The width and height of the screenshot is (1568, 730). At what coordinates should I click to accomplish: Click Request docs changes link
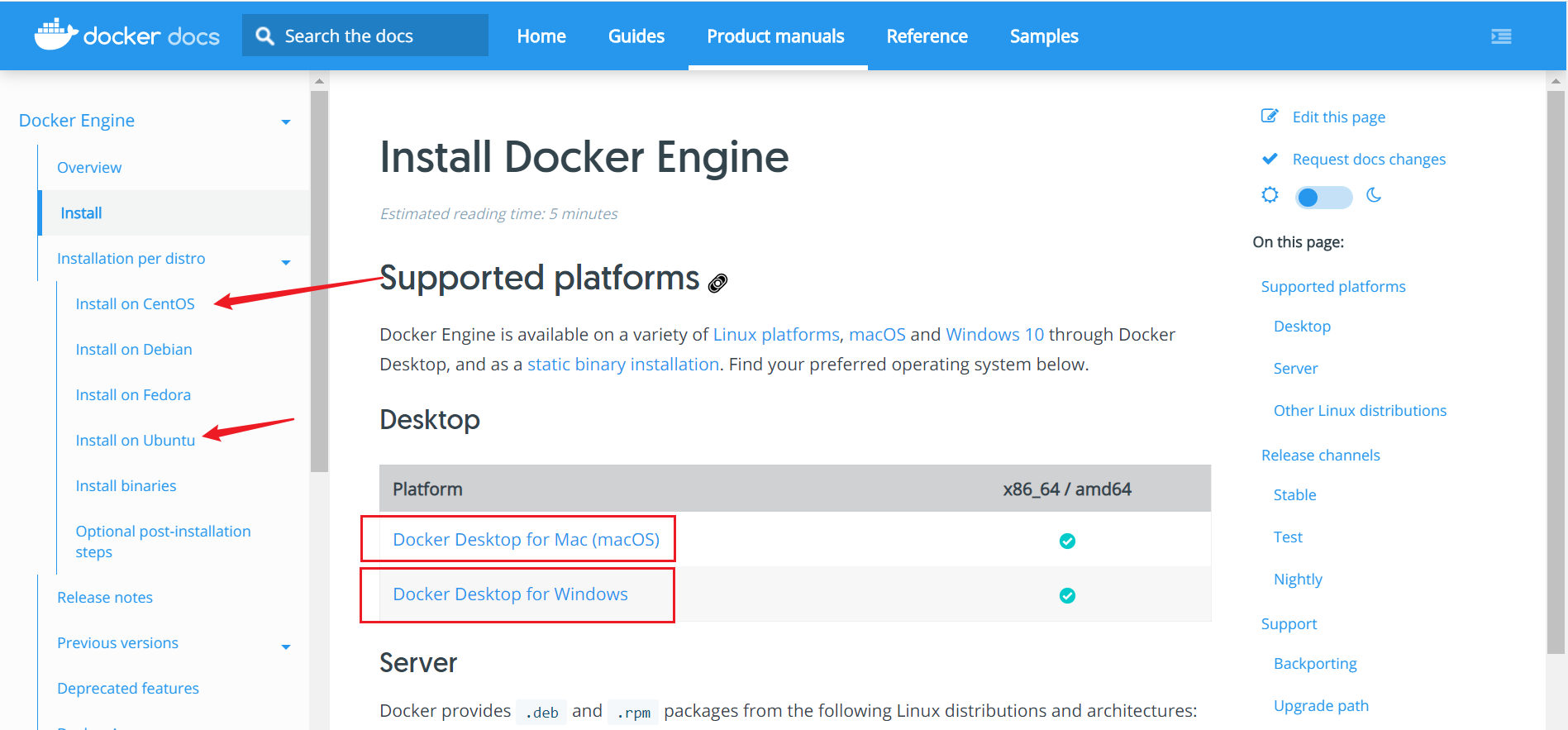click(x=1369, y=160)
